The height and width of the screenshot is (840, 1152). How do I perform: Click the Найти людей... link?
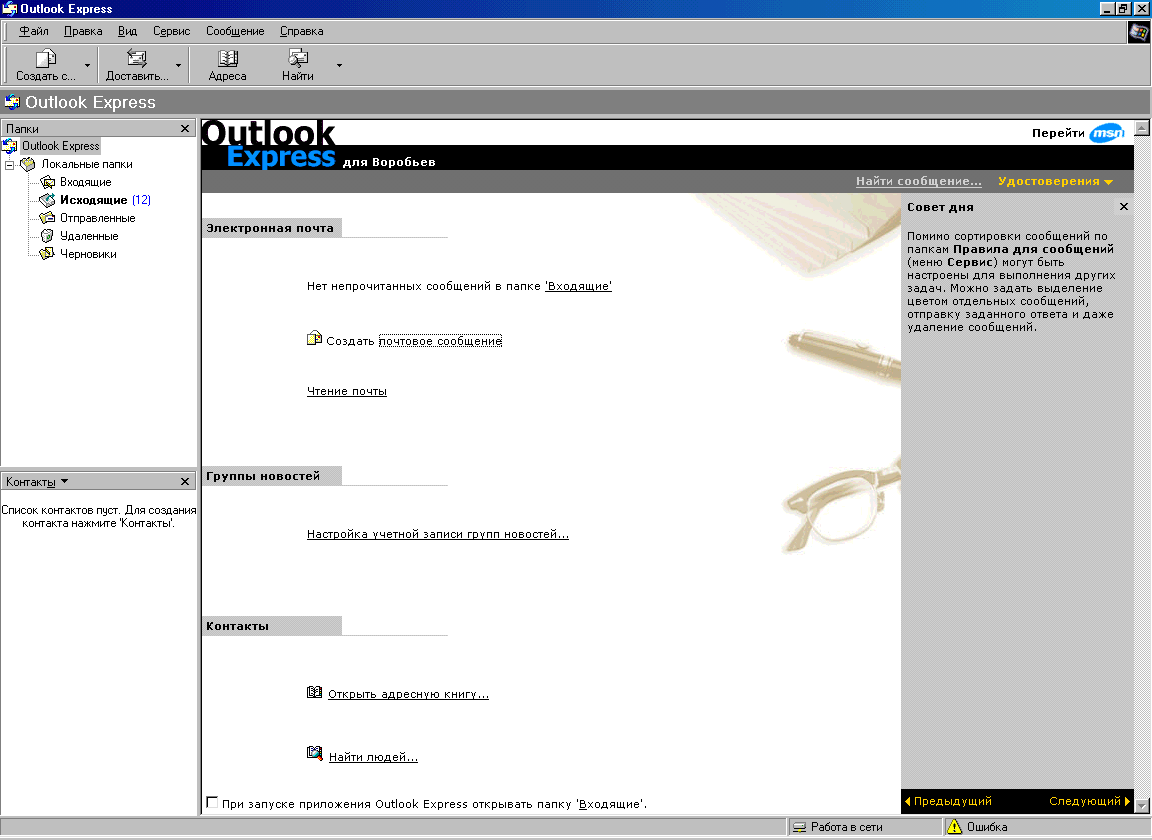tap(373, 758)
